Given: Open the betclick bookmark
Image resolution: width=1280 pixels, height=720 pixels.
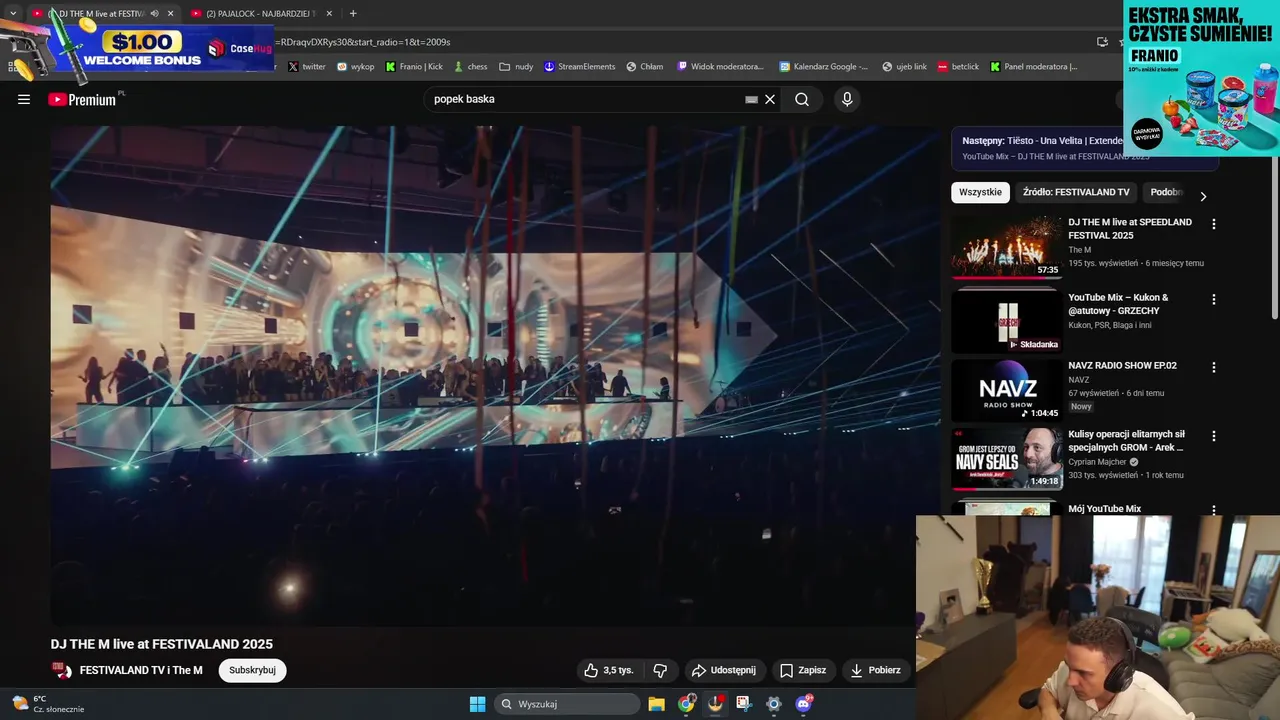Looking at the screenshot, I should 959,66.
